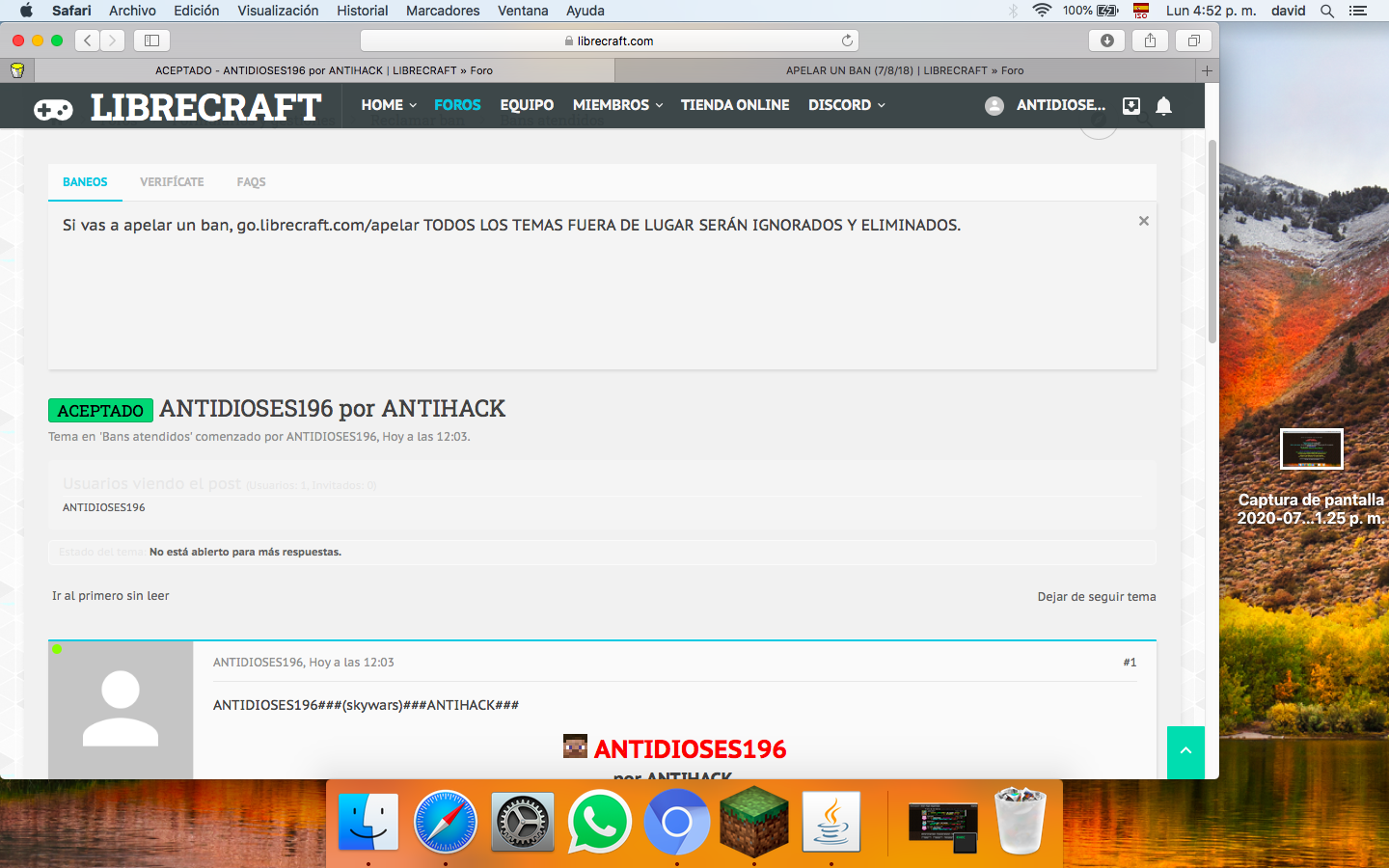
Task: Open the Marcadores menu
Action: pyautogui.click(x=443, y=11)
